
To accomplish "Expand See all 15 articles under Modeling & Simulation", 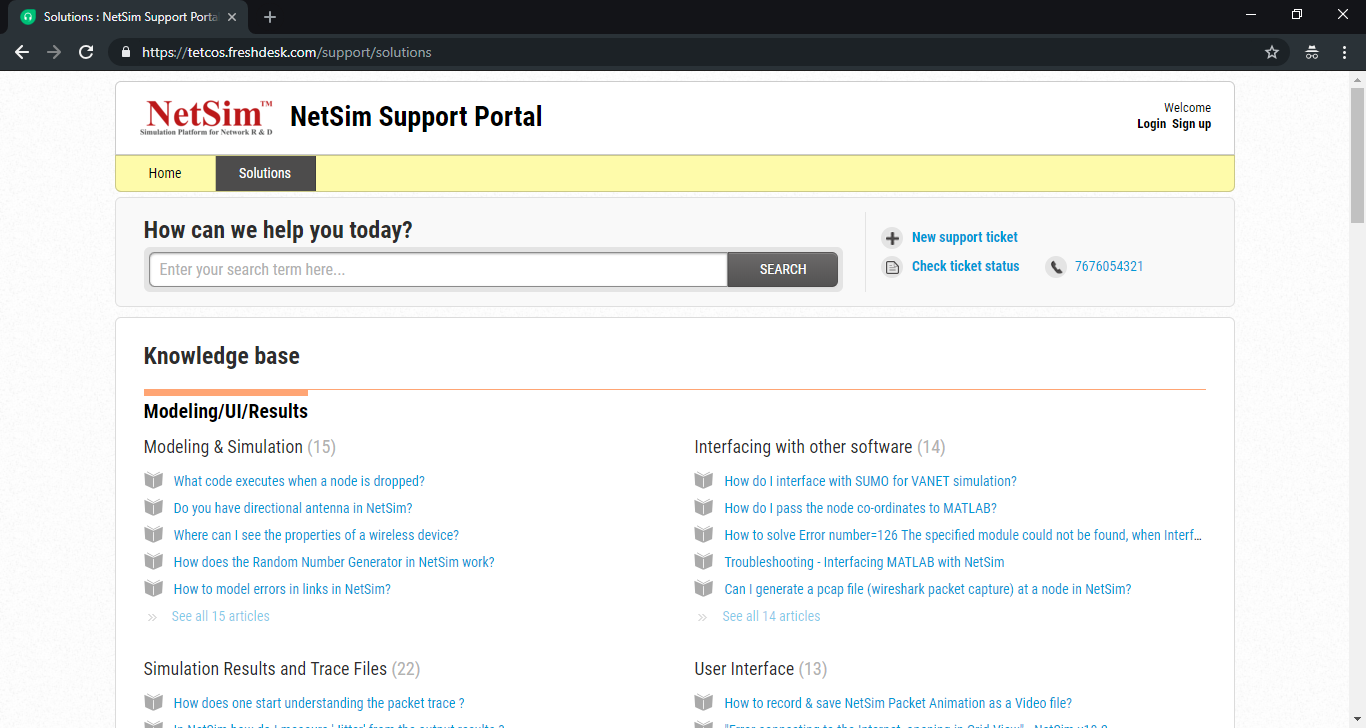I will pos(220,616).
